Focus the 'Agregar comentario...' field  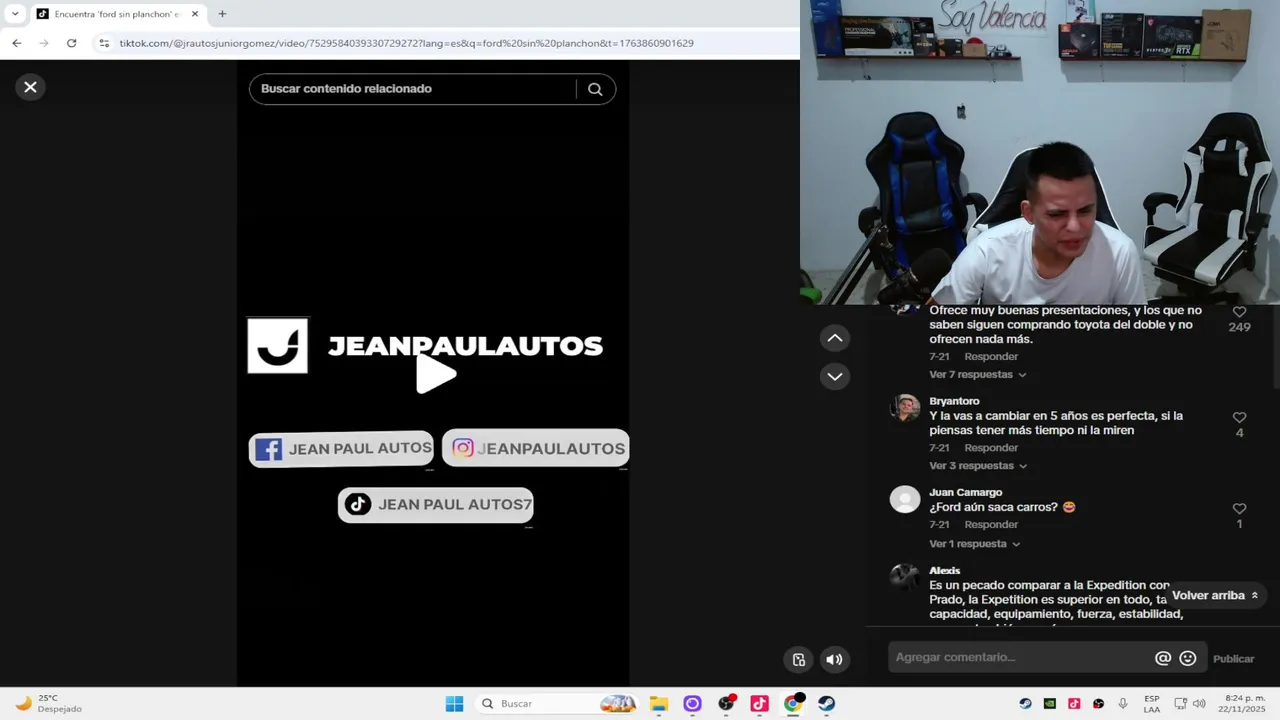(1020, 658)
